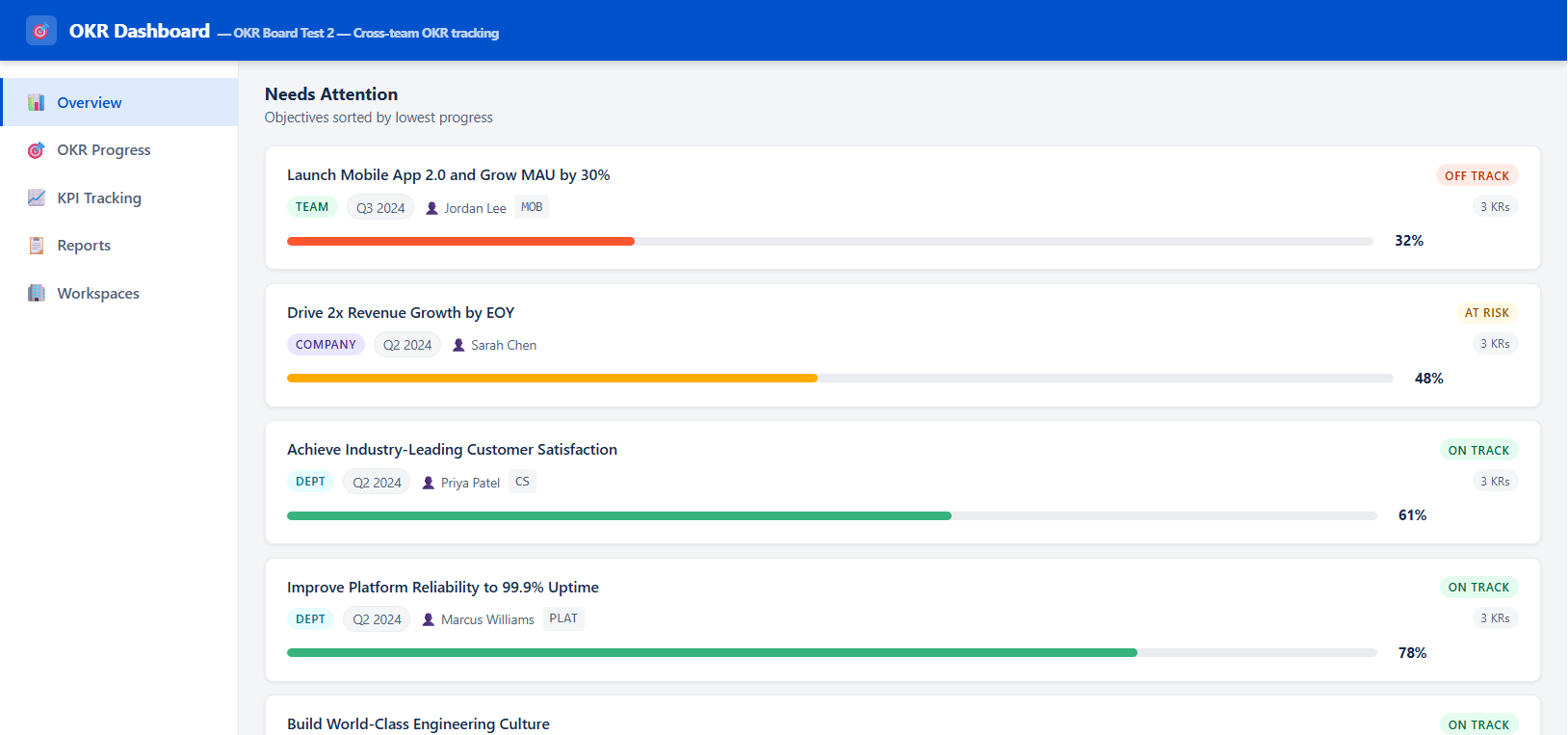Click 3 KRs count on Revenue Growth objective
The width and height of the screenshot is (1568, 735).
click(1495, 344)
